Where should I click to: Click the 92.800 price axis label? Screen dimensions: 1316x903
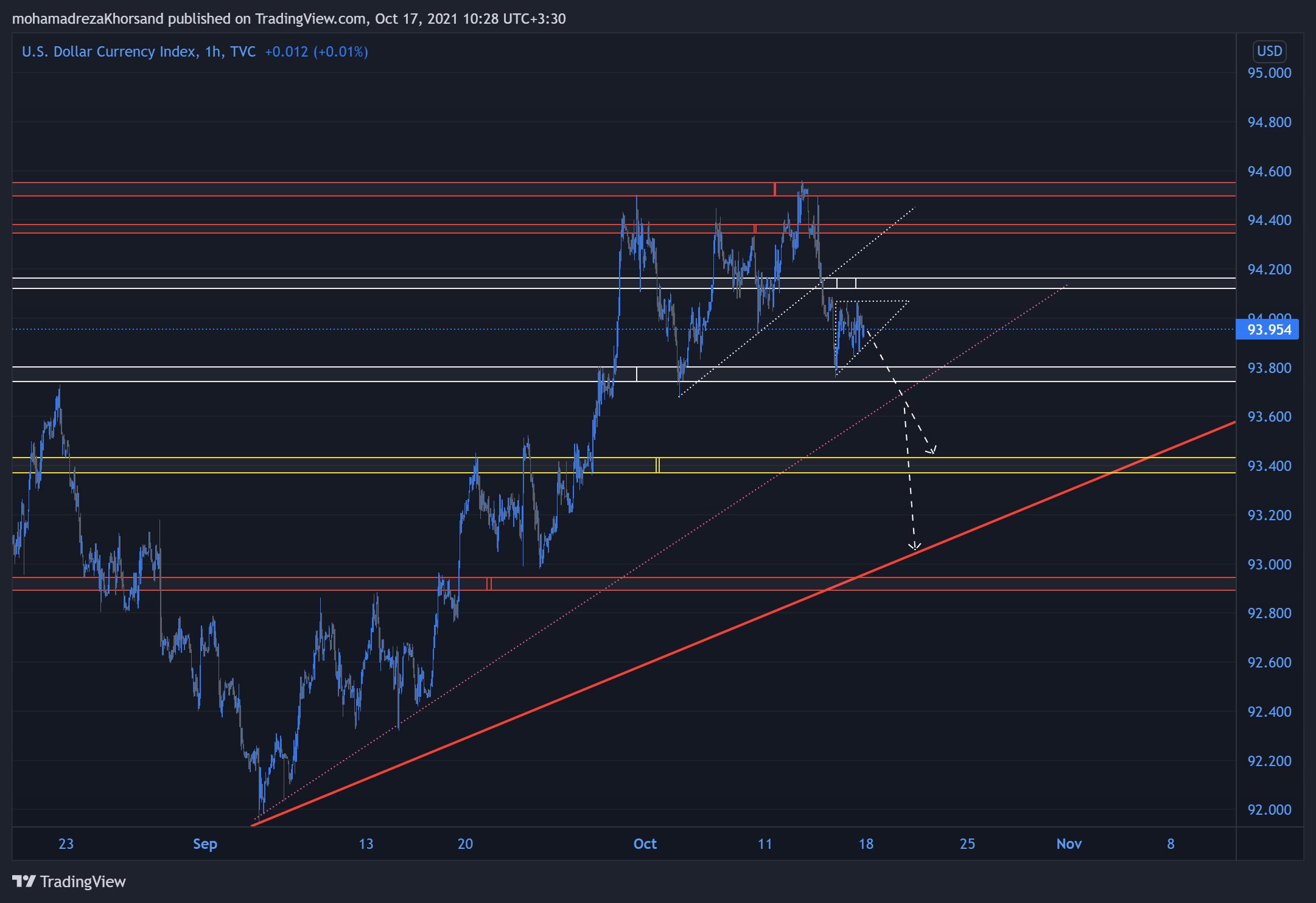click(x=1269, y=613)
